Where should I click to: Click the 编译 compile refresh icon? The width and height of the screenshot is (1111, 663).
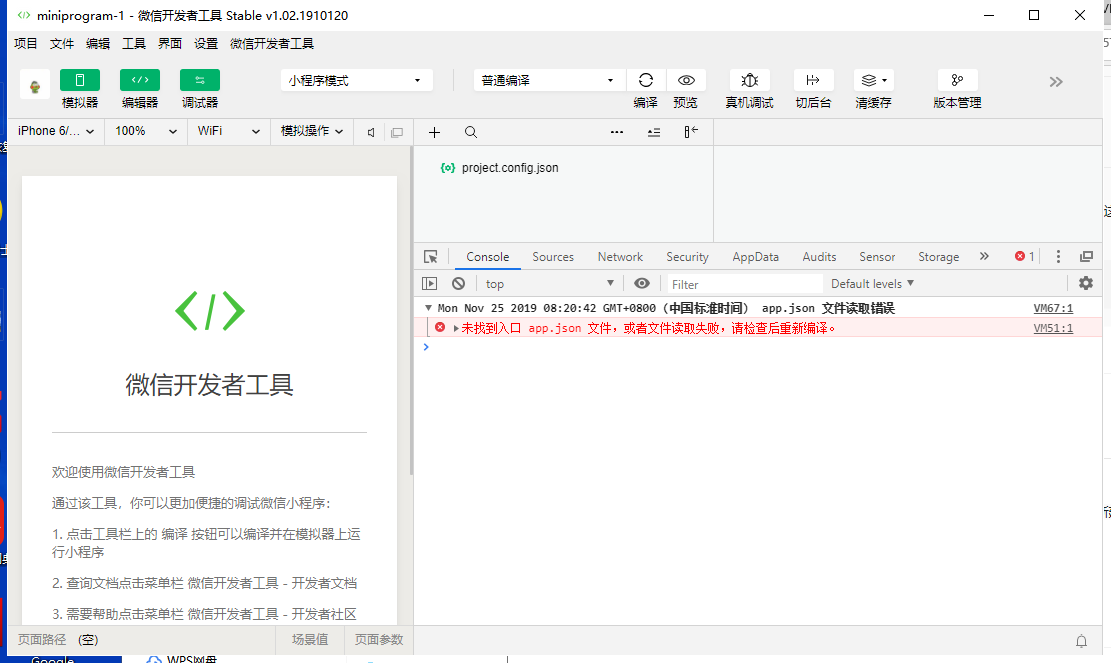[645, 80]
